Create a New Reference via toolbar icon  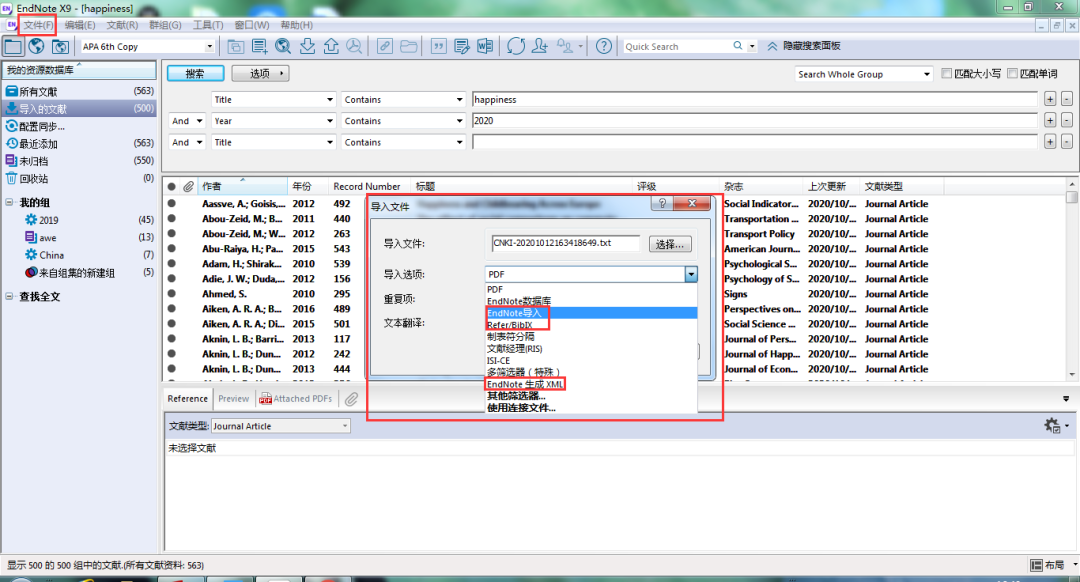(260, 46)
